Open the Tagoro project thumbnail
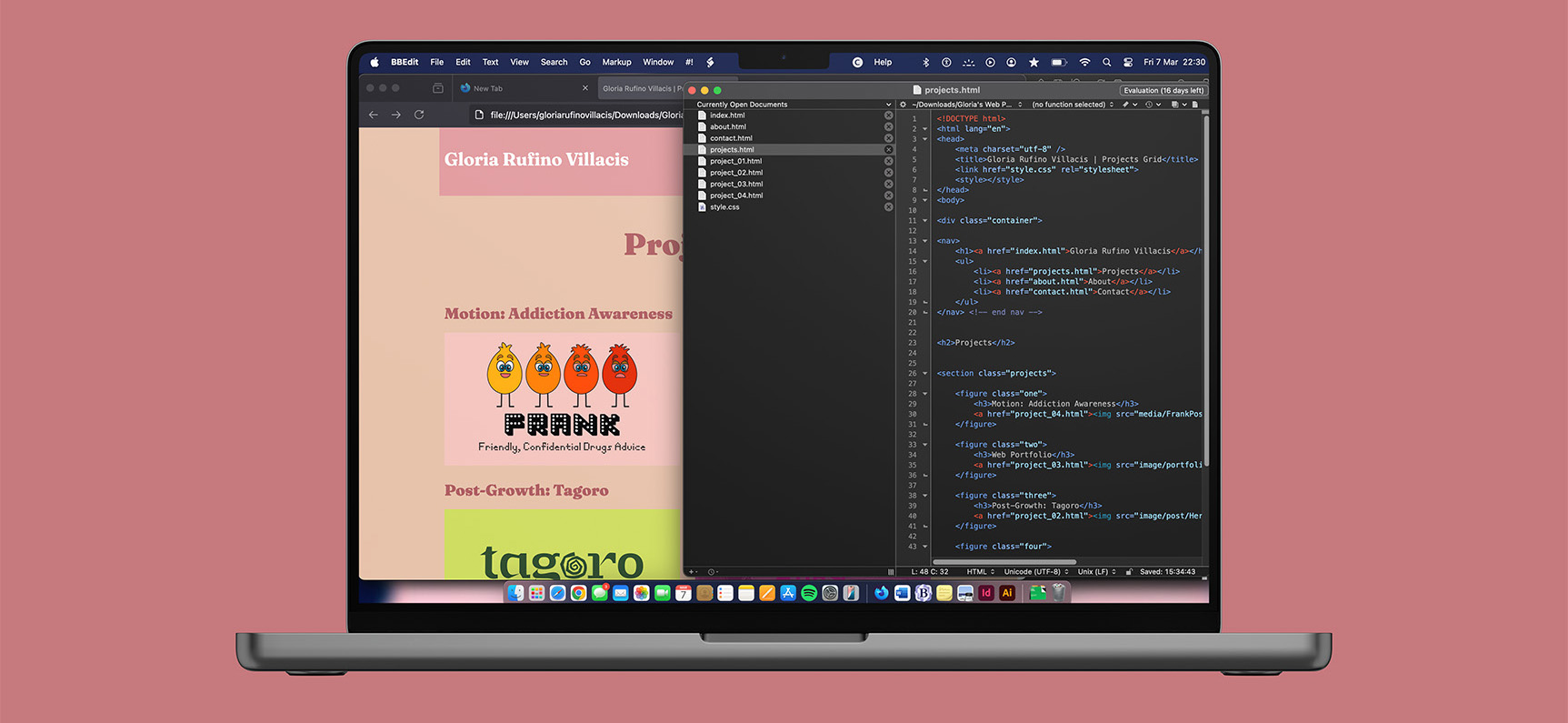The image size is (1568, 723). point(562,544)
